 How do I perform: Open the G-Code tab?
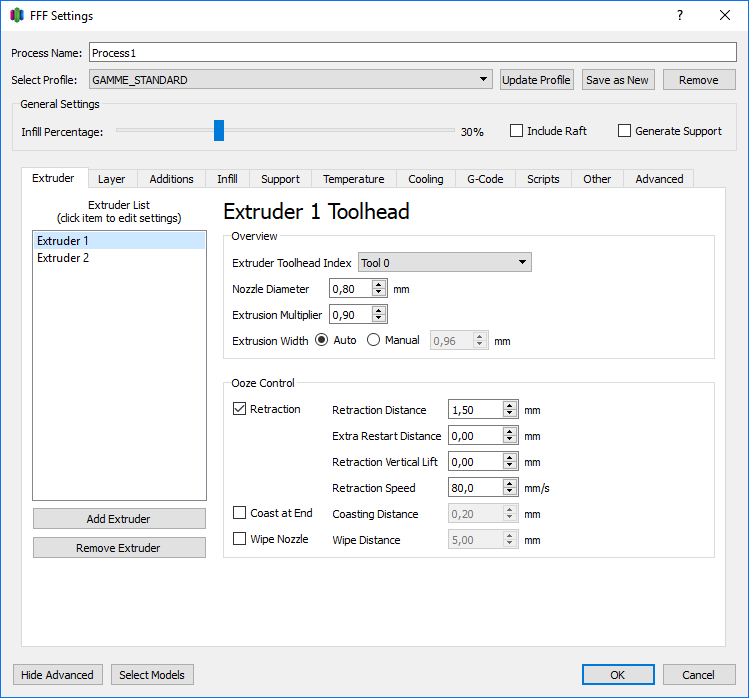tap(485, 179)
